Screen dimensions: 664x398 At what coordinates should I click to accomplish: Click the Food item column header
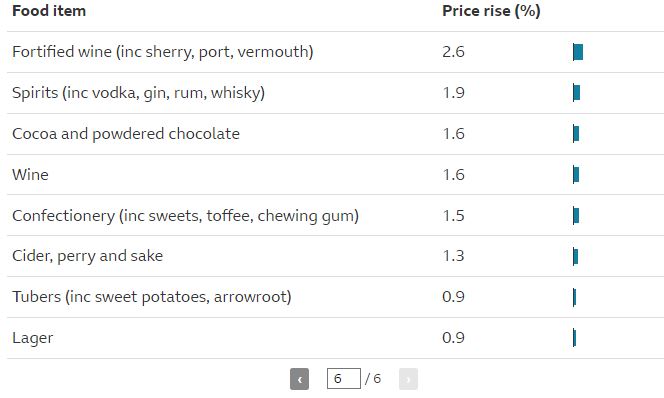[x=49, y=11]
